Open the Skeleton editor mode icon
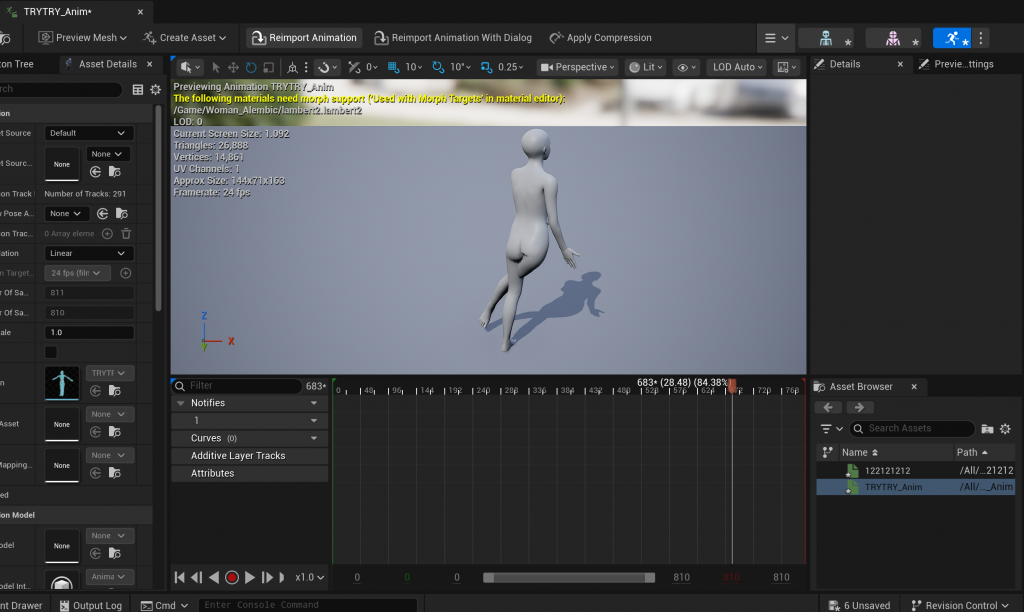Image resolution: width=1024 pixels, height=612 pixels. point(825,38)
